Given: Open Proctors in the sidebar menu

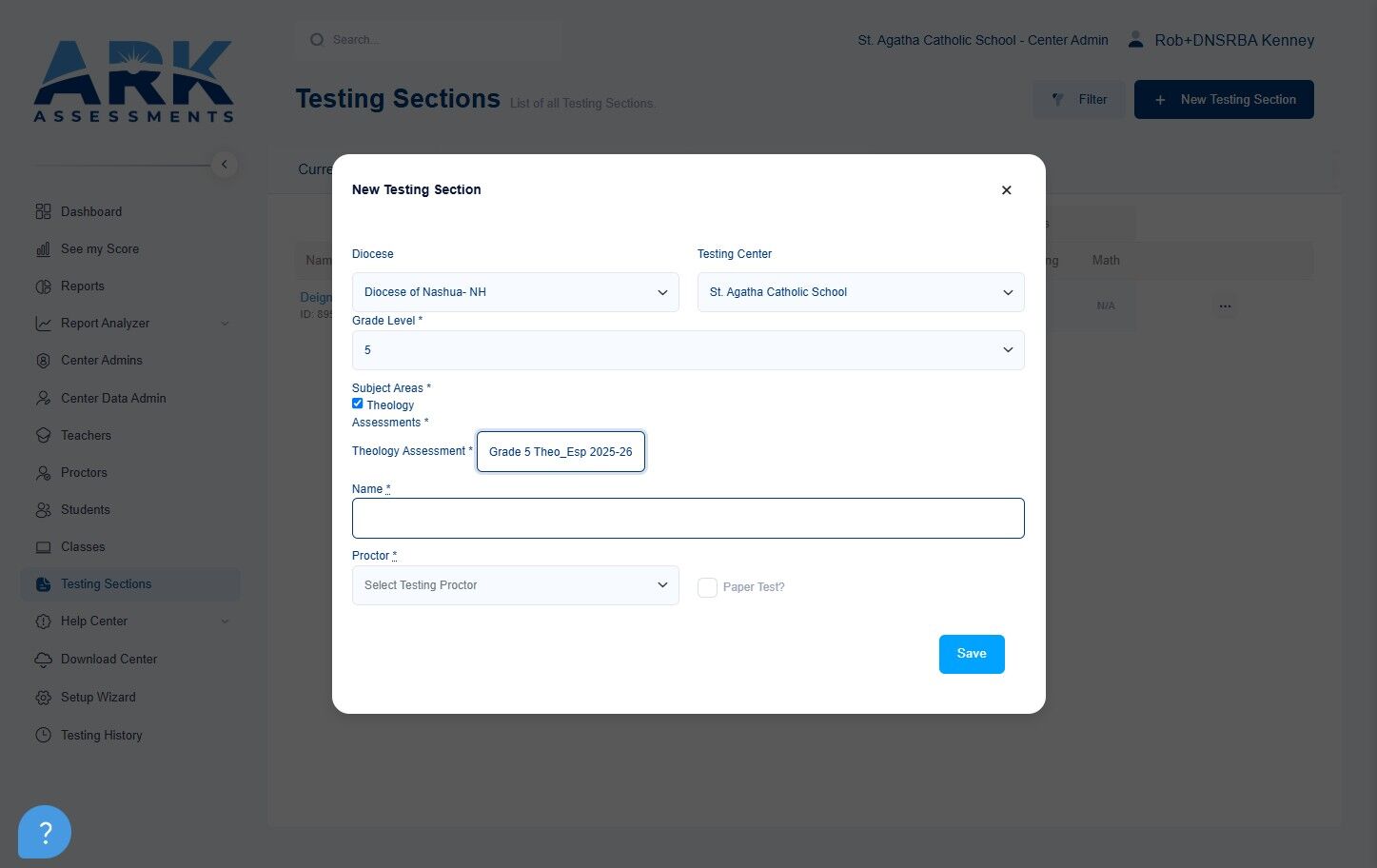Looking at the screenshot, I should 84,473.
